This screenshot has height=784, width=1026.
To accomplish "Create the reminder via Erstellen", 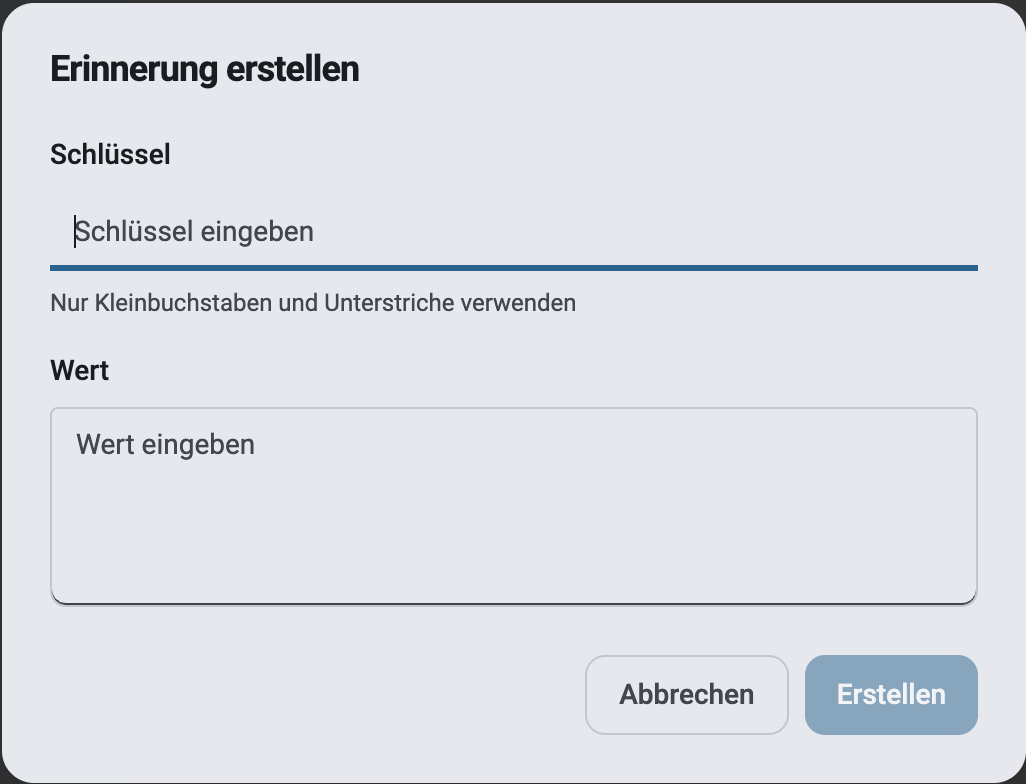I will coord(891,694).
